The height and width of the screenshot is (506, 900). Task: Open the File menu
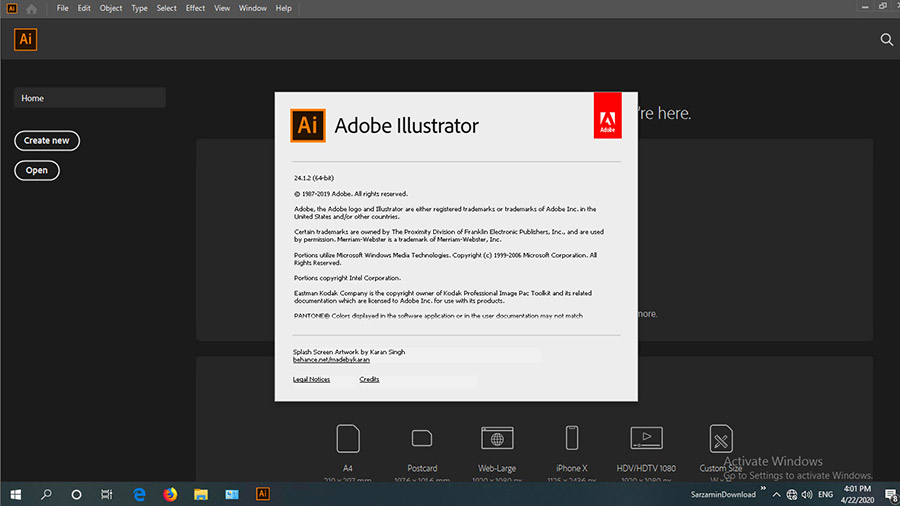pos(63,8)
